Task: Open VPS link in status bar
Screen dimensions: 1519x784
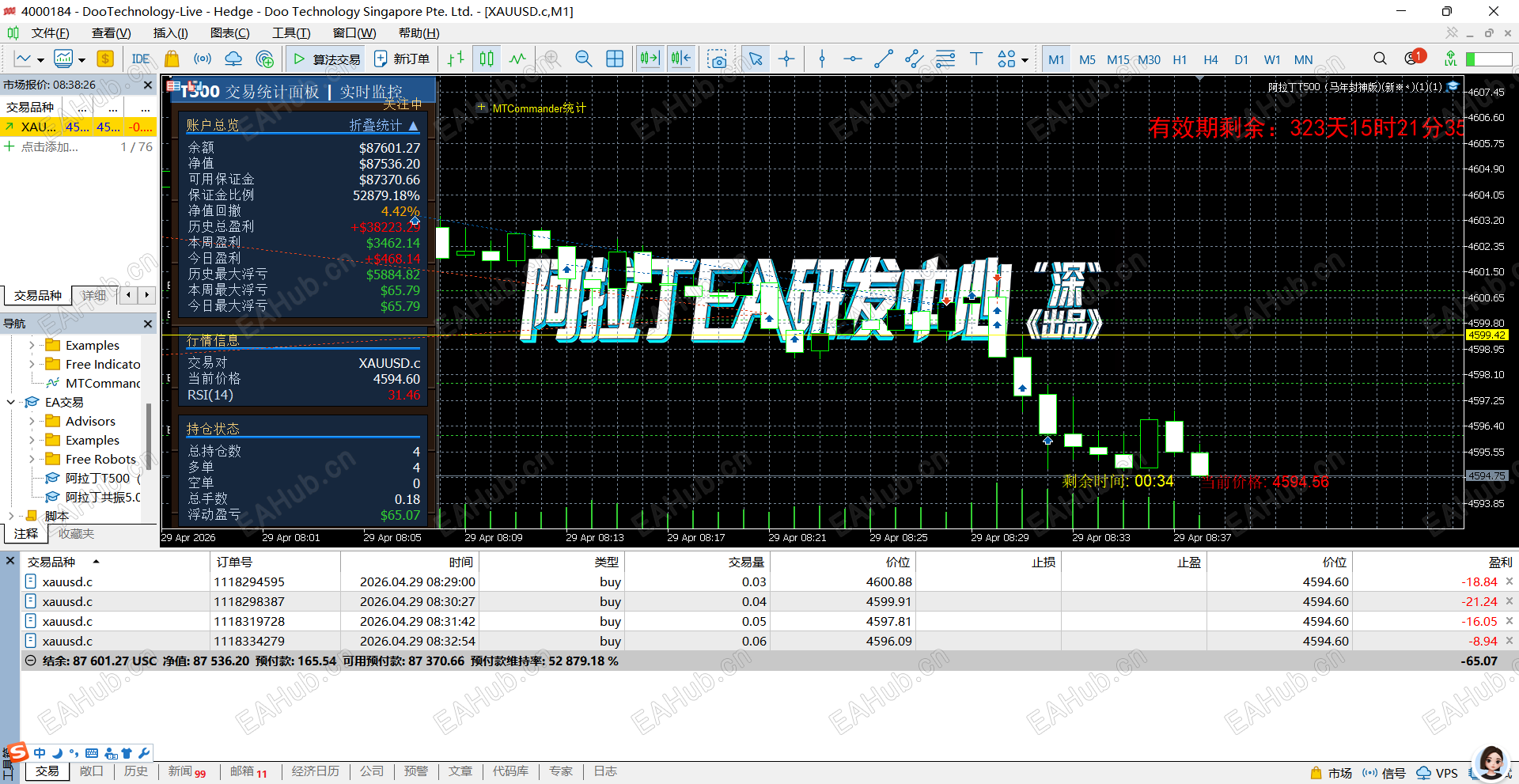Action: point(1437,773)
